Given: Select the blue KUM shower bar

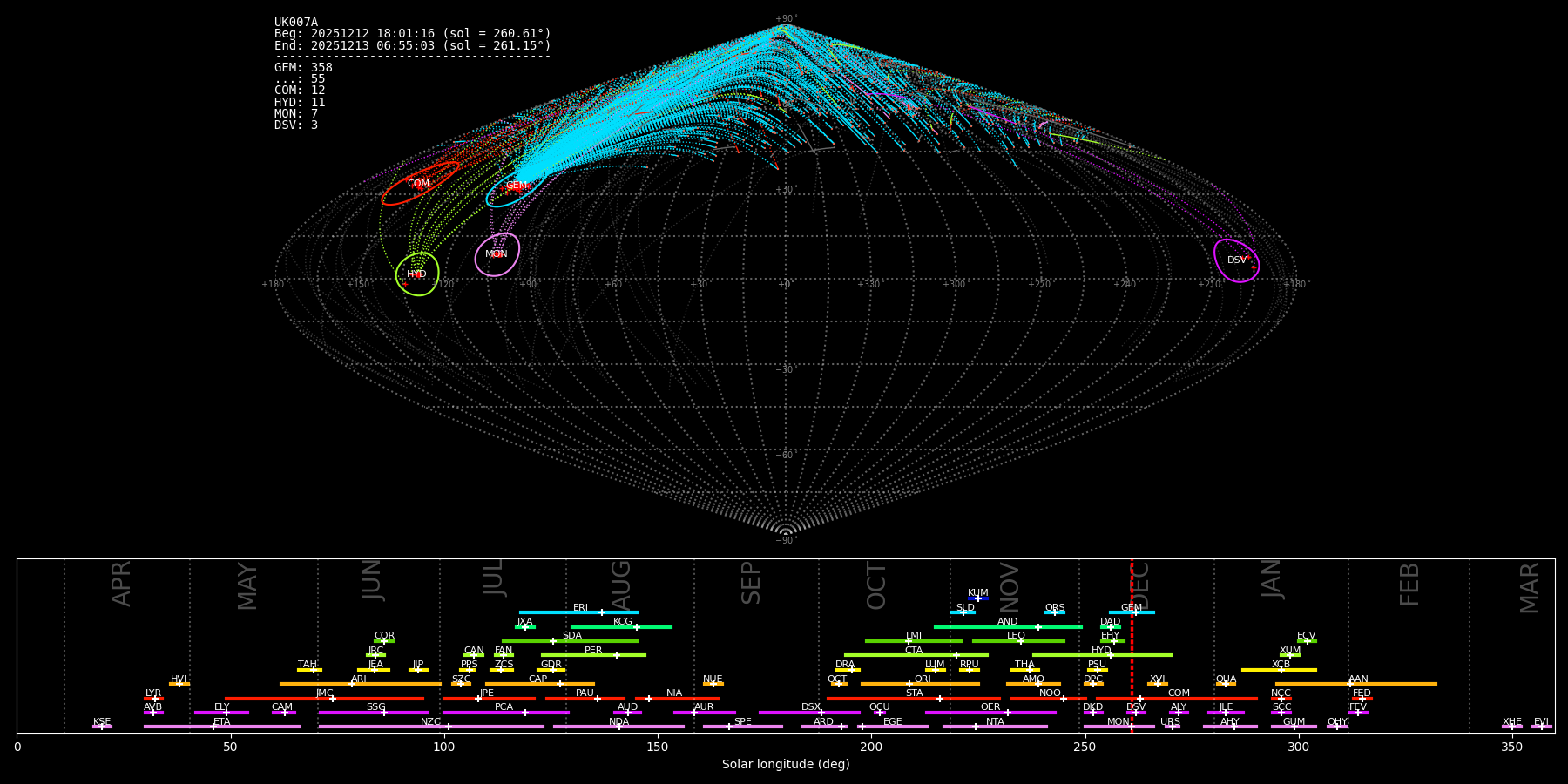Looking at the screenshot, I should click(x=978, y=598).
